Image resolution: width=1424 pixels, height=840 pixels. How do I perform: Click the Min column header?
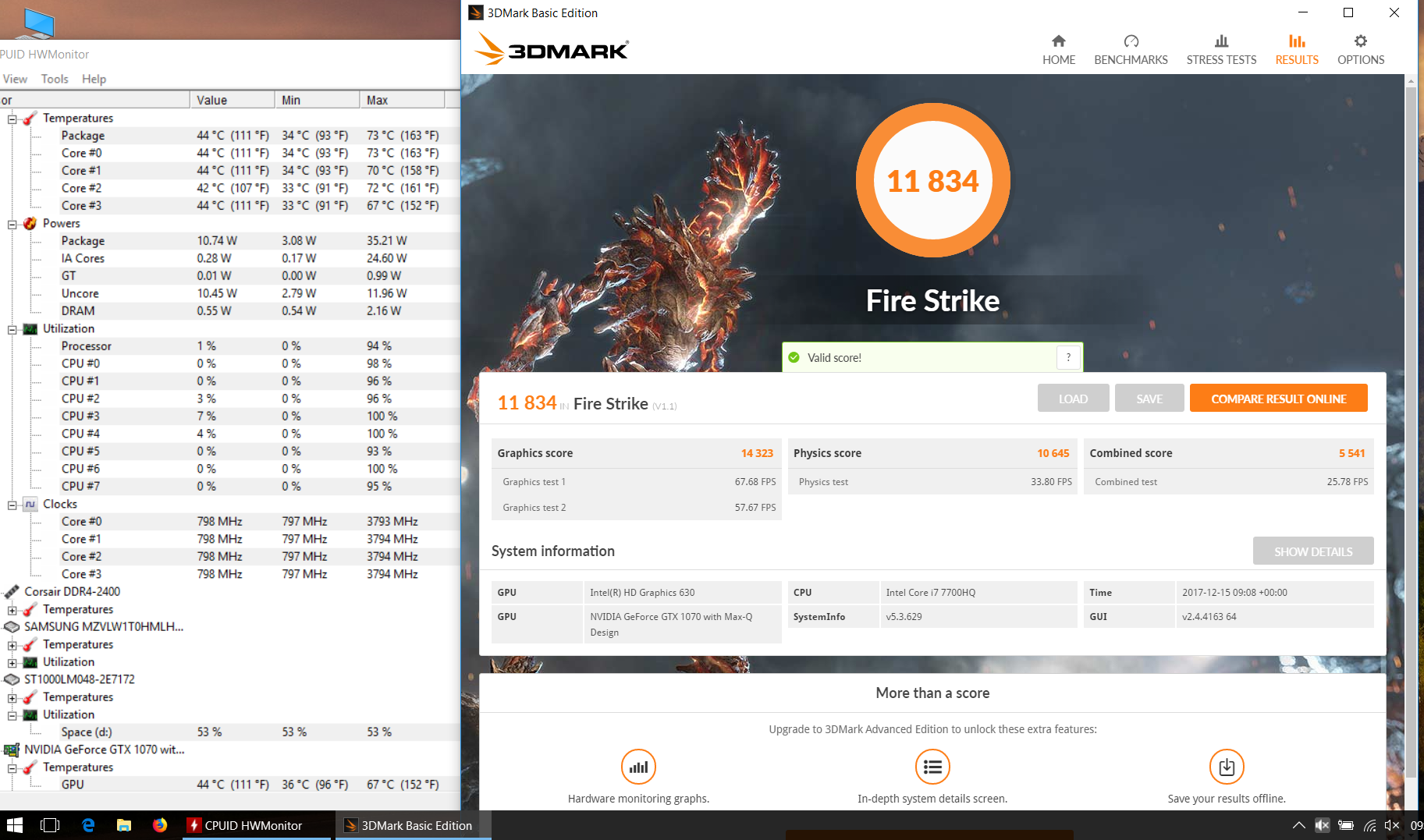click(318, 100)
